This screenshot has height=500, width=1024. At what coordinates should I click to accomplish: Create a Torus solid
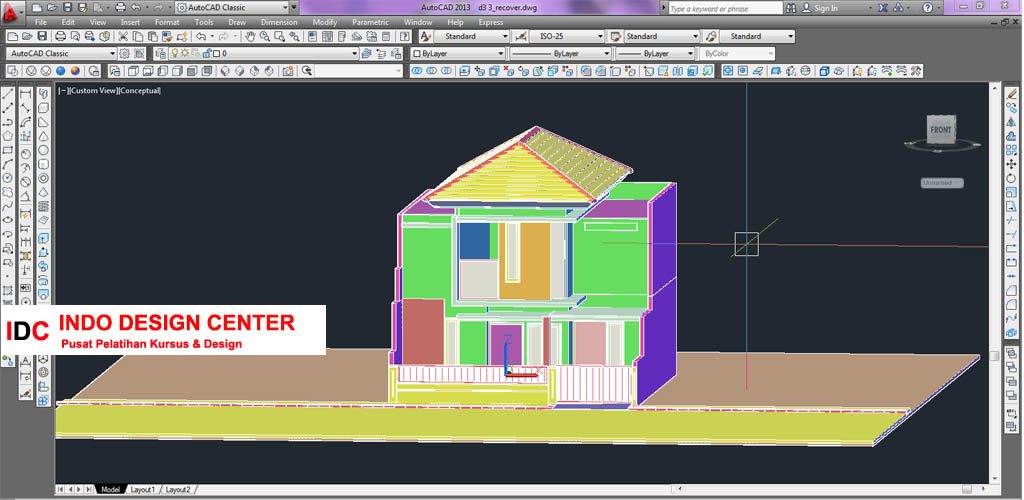pyautogui.click(x=43, y=178)
